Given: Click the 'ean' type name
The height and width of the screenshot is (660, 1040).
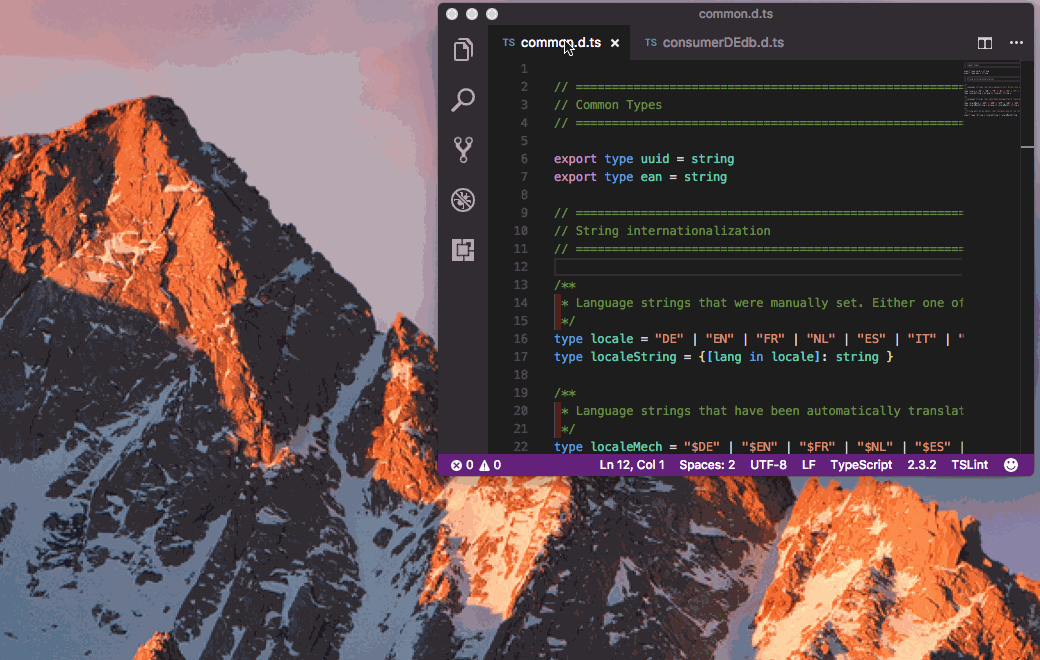Looking at the screenshot, I should coord(651,177).
